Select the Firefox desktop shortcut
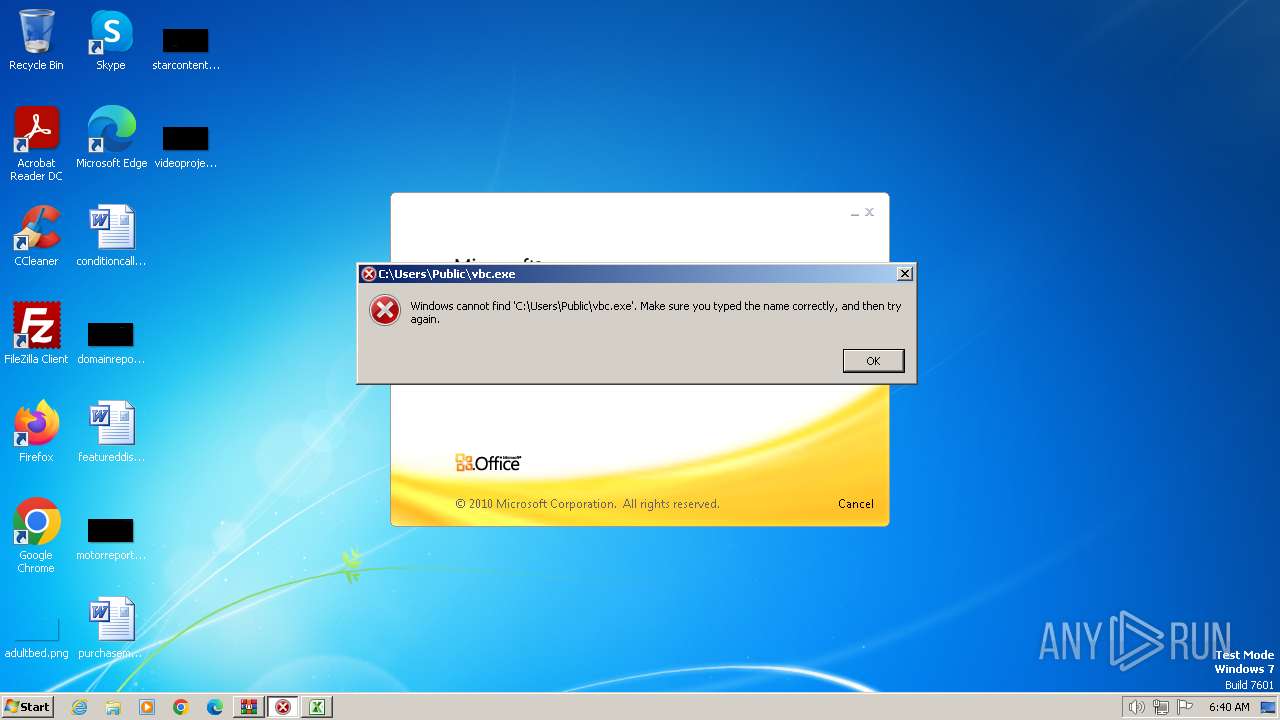 click(36, 432)
